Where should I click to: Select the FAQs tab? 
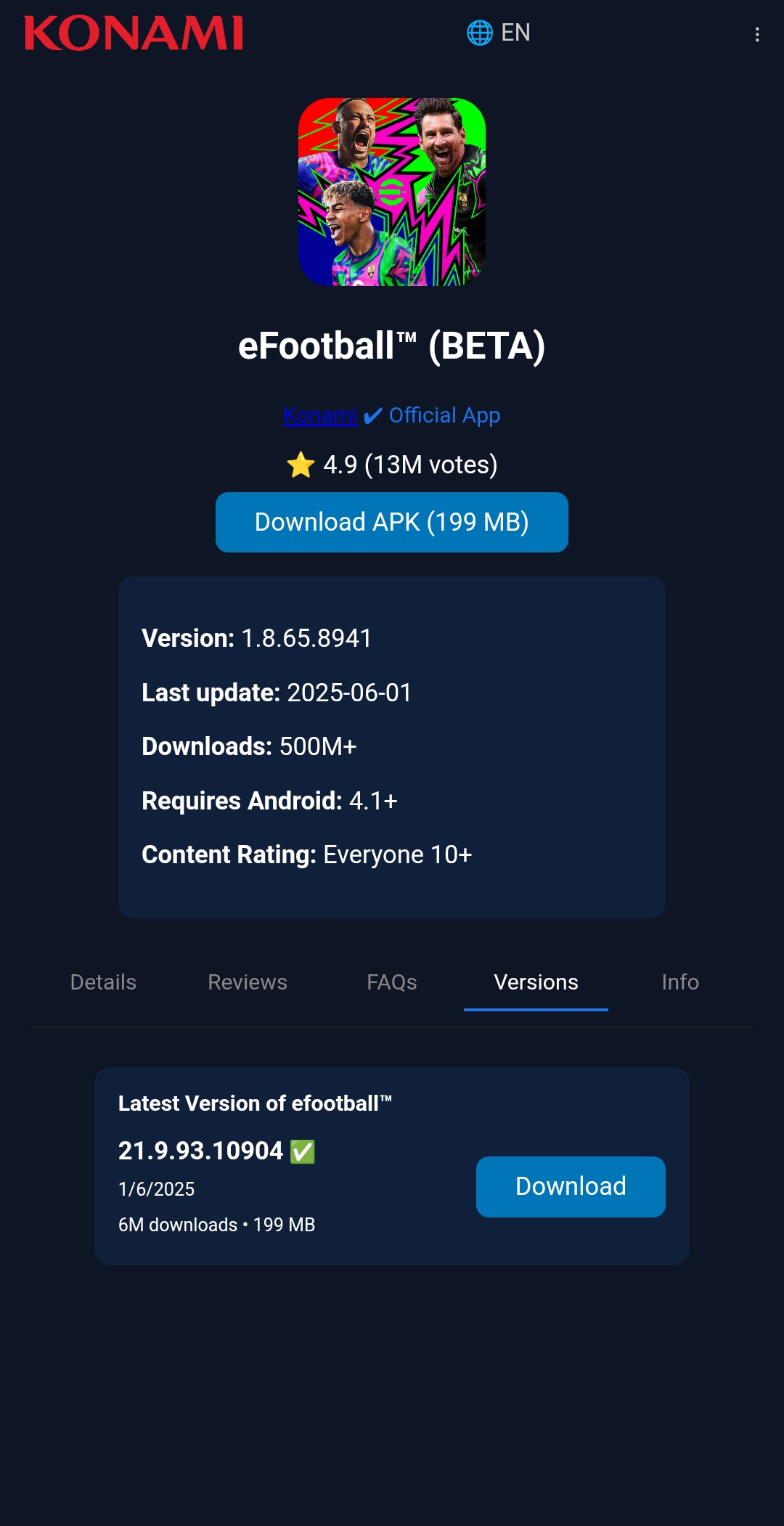tap(392, 982)
